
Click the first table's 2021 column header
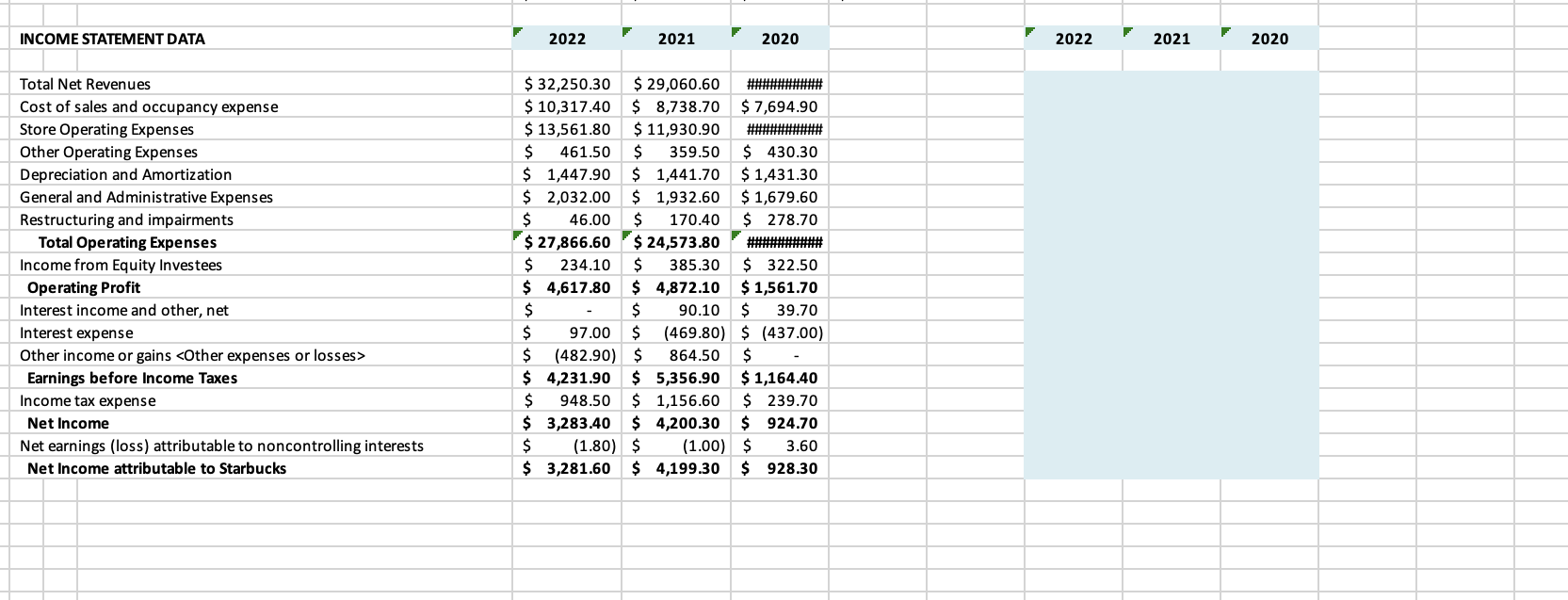(676, 39)
